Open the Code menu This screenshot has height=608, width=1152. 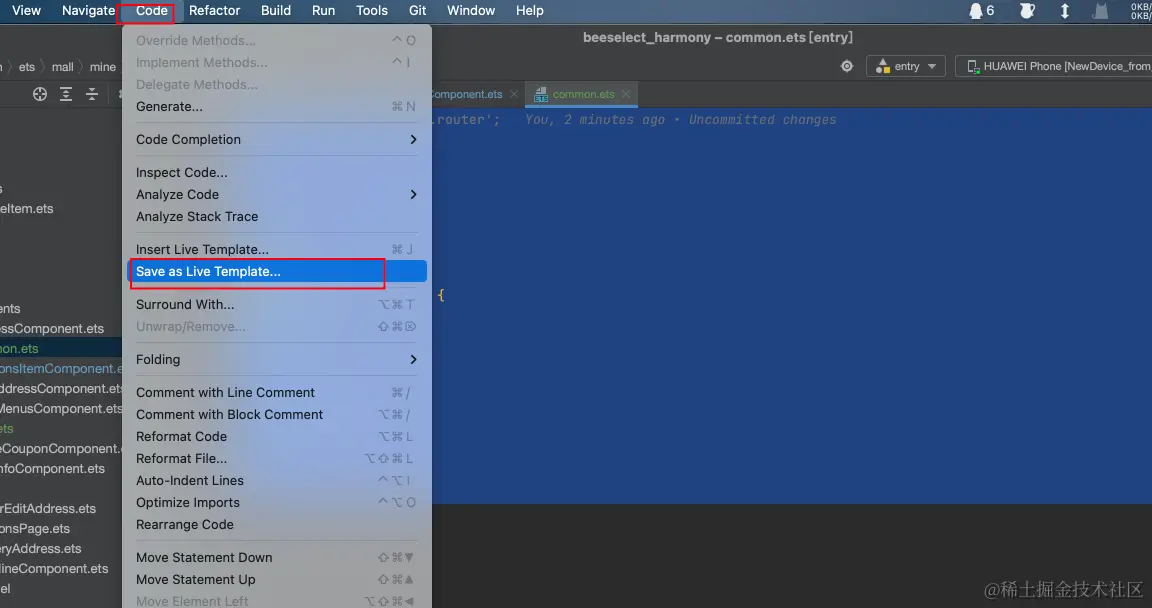point(151,11)
